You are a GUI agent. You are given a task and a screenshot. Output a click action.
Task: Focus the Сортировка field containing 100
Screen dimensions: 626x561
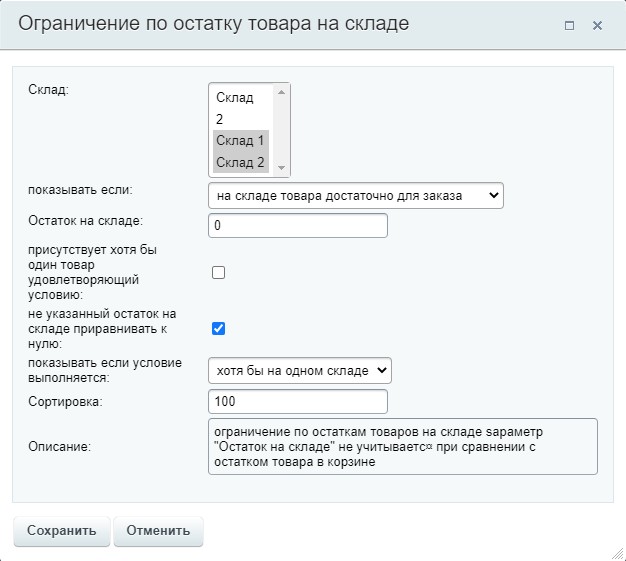click(x=297, y=401)
